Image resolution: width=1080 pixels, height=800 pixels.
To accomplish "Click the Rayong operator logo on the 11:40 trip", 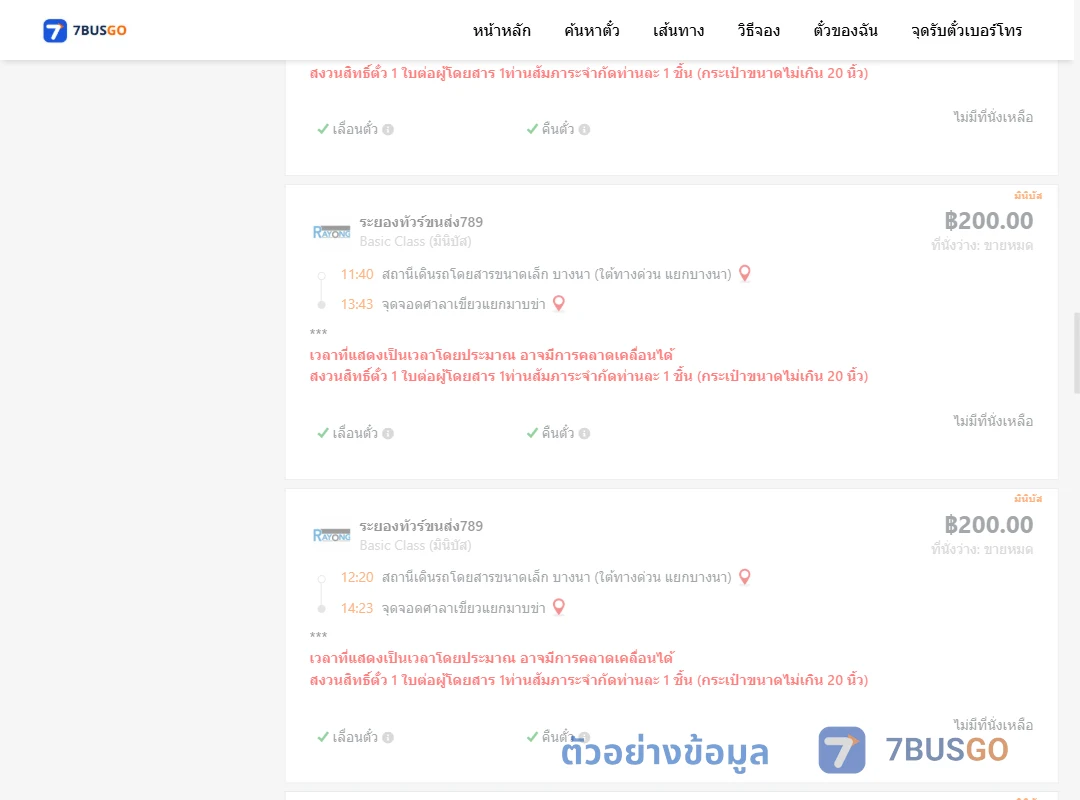I will (x=331, y=232).
